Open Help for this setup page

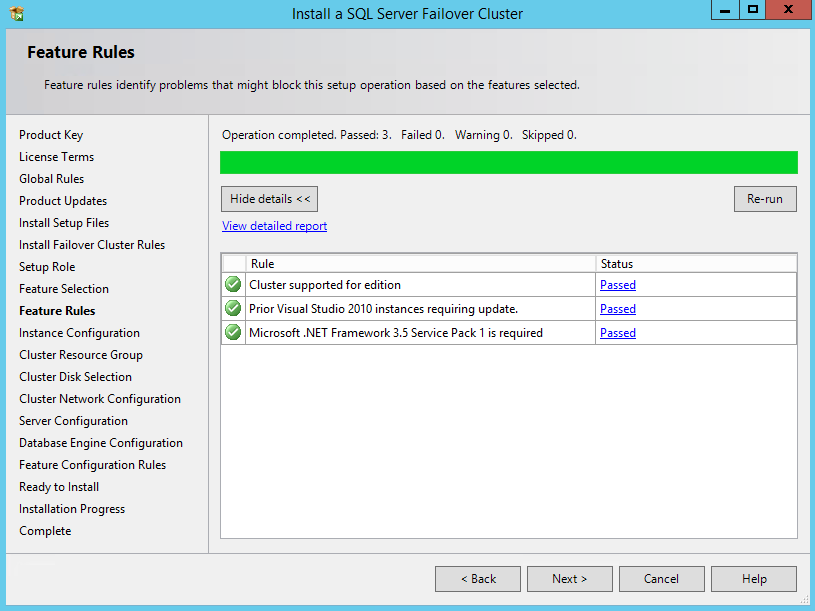pyautogui.click(x=754, y=579)
